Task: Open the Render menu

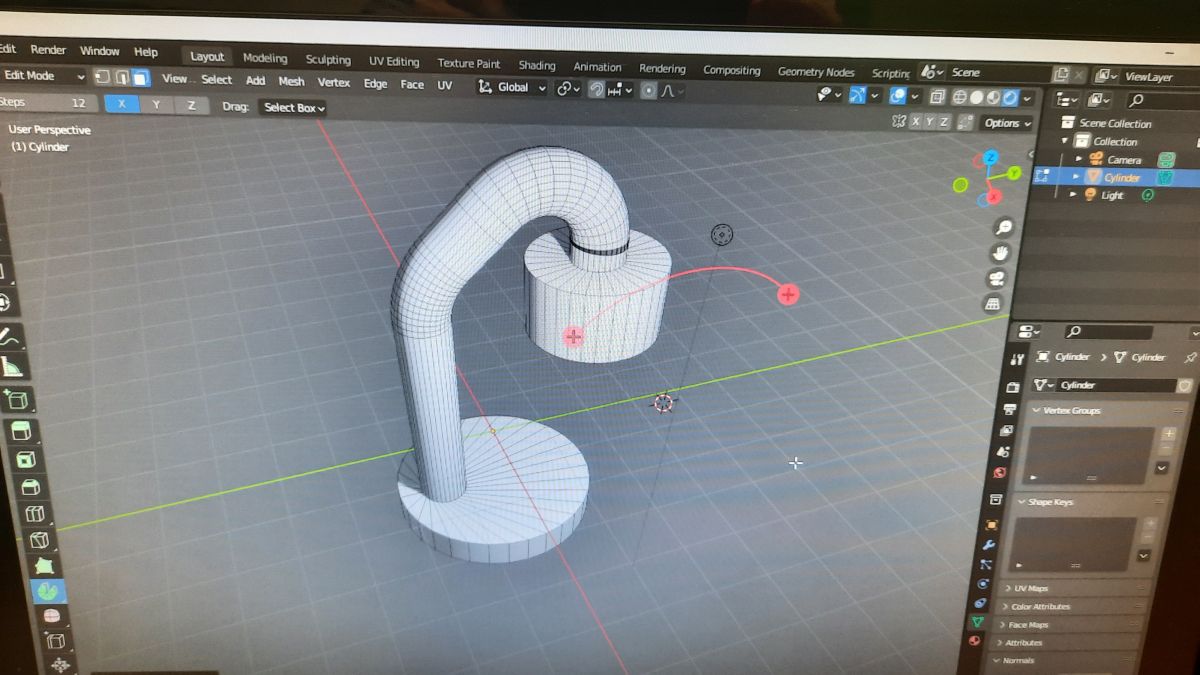Action: (48, 50)
